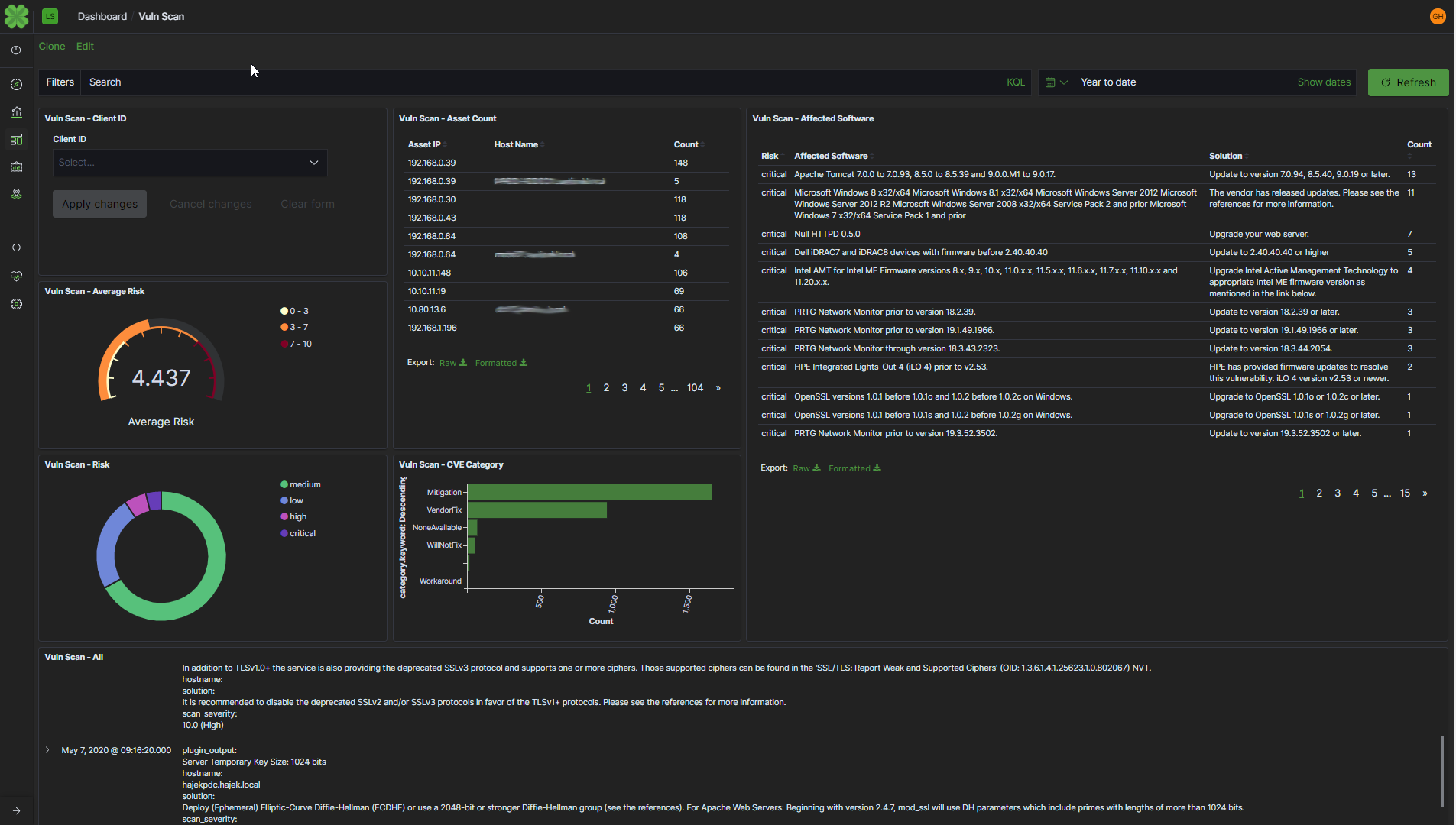Click the VendorFix bar in CVE Category chart
This screenshot has height=825, width=1456.
[537, 510]
